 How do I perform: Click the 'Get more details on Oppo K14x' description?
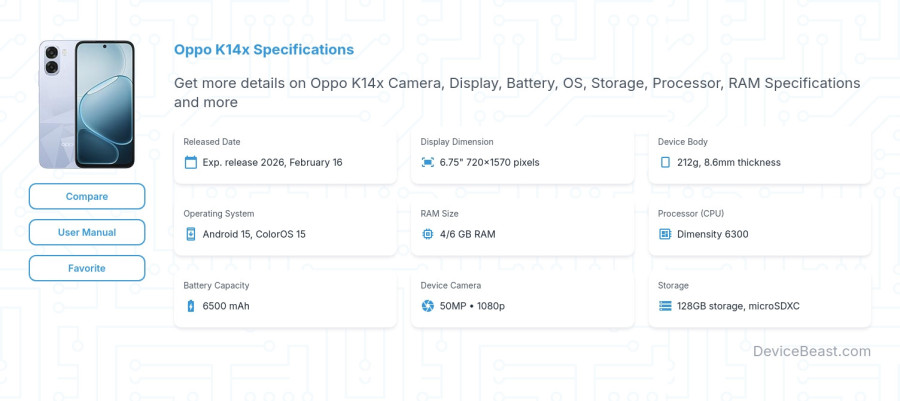click(517, 92)
